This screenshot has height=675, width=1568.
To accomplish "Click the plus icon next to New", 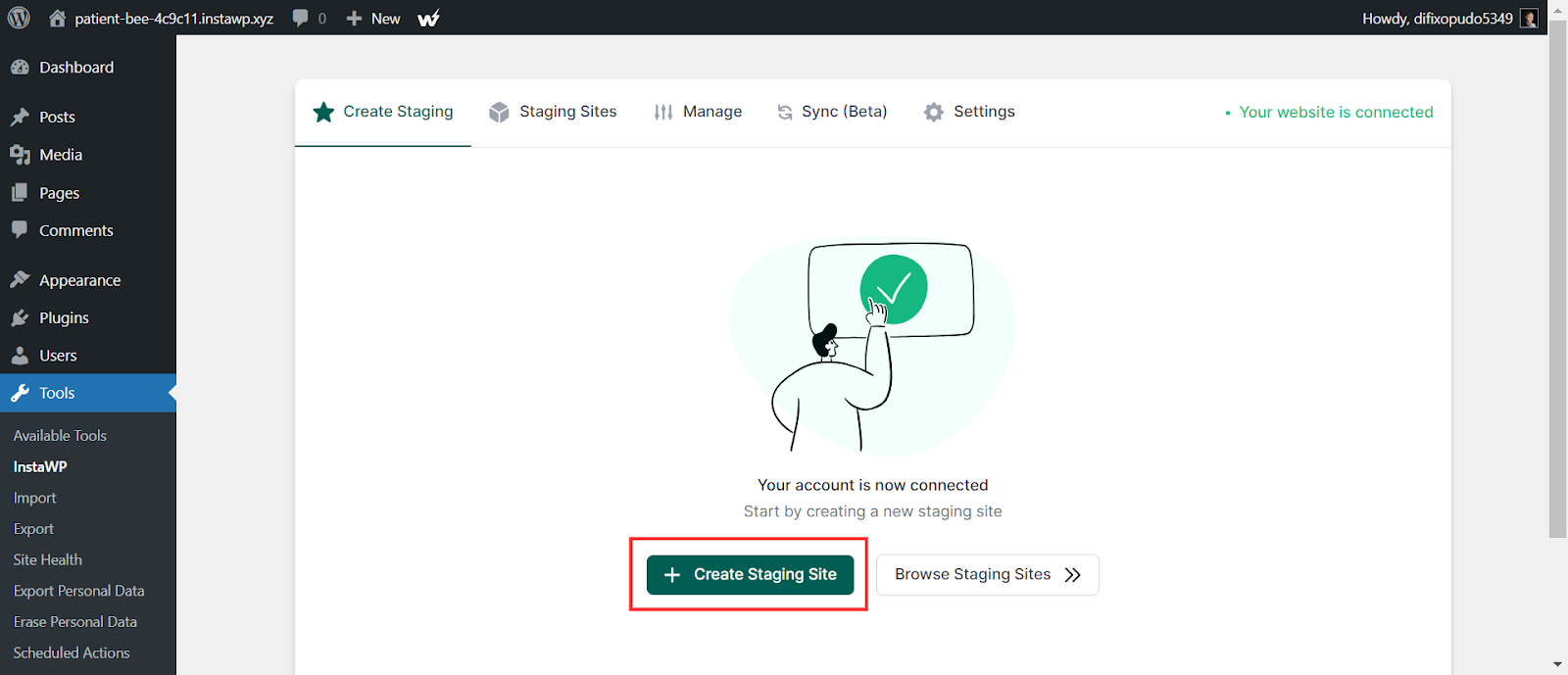I will (354, 19).
